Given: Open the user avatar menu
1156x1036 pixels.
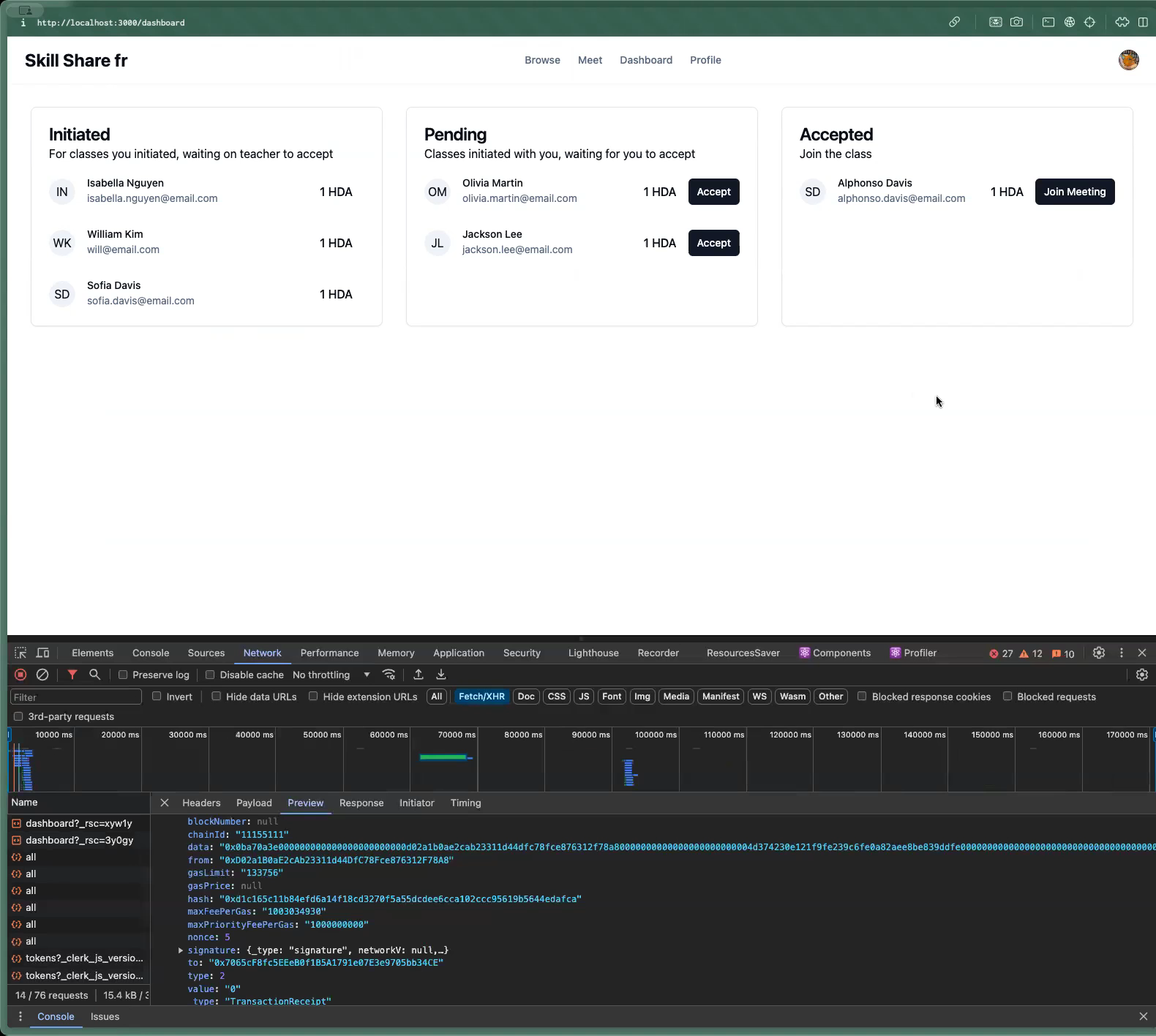Looking at the screenshot, I should [x=1128, y=60].
